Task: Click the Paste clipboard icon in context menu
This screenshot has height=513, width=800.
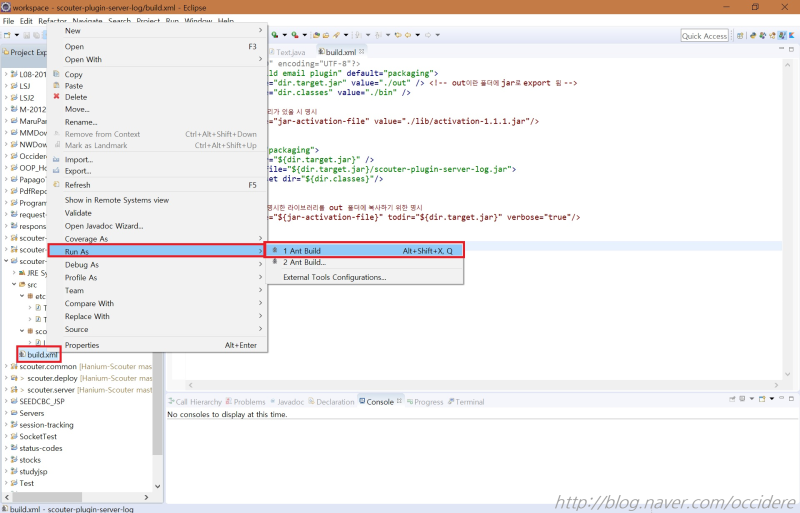Action: [57, 85]
